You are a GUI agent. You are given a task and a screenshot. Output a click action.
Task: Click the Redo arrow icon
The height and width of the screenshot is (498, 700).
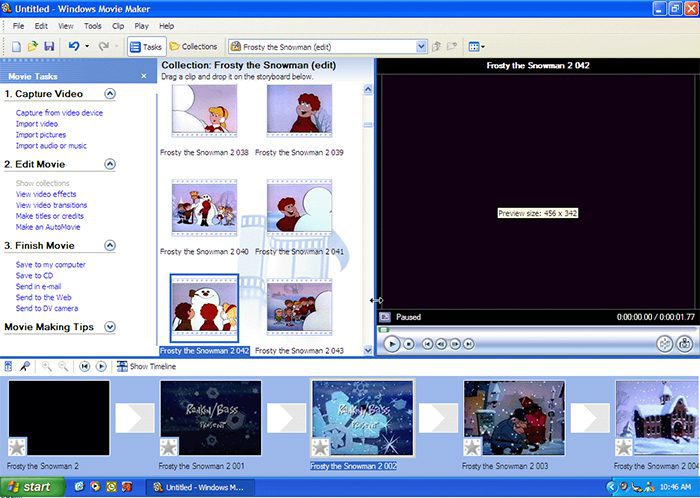tap(104, 46)
